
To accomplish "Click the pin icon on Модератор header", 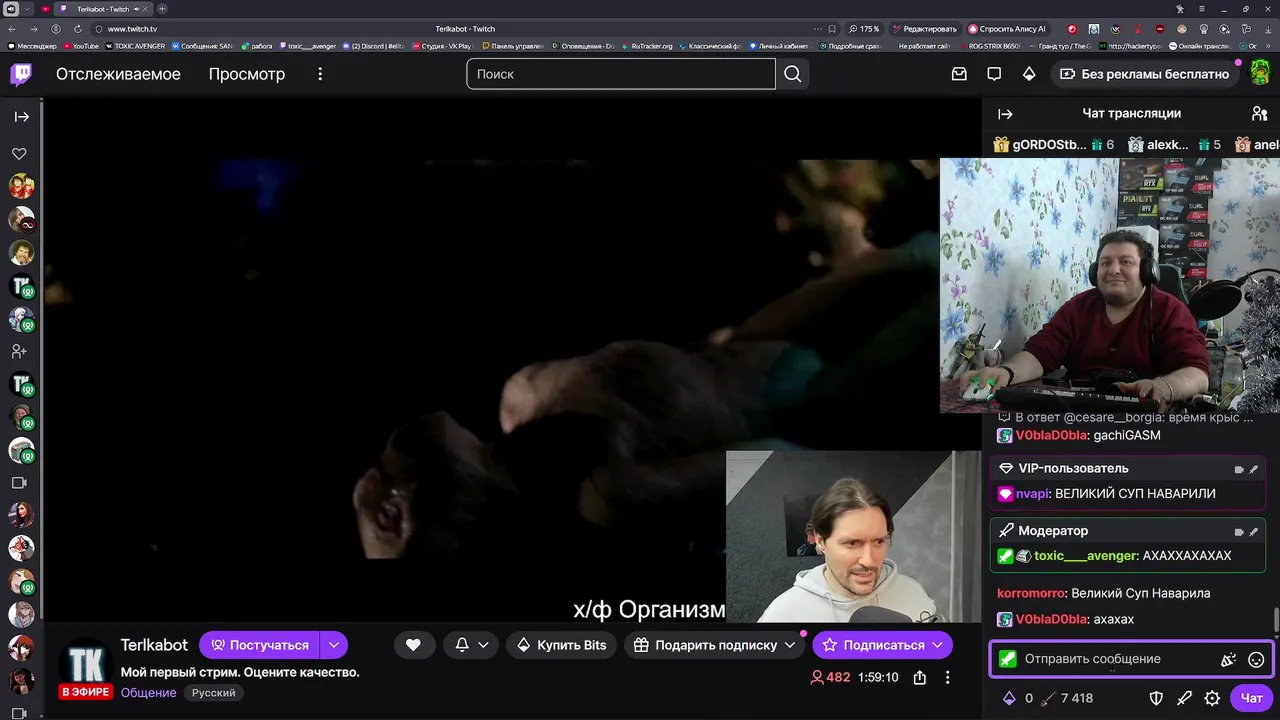I will tap(1254, 532).
